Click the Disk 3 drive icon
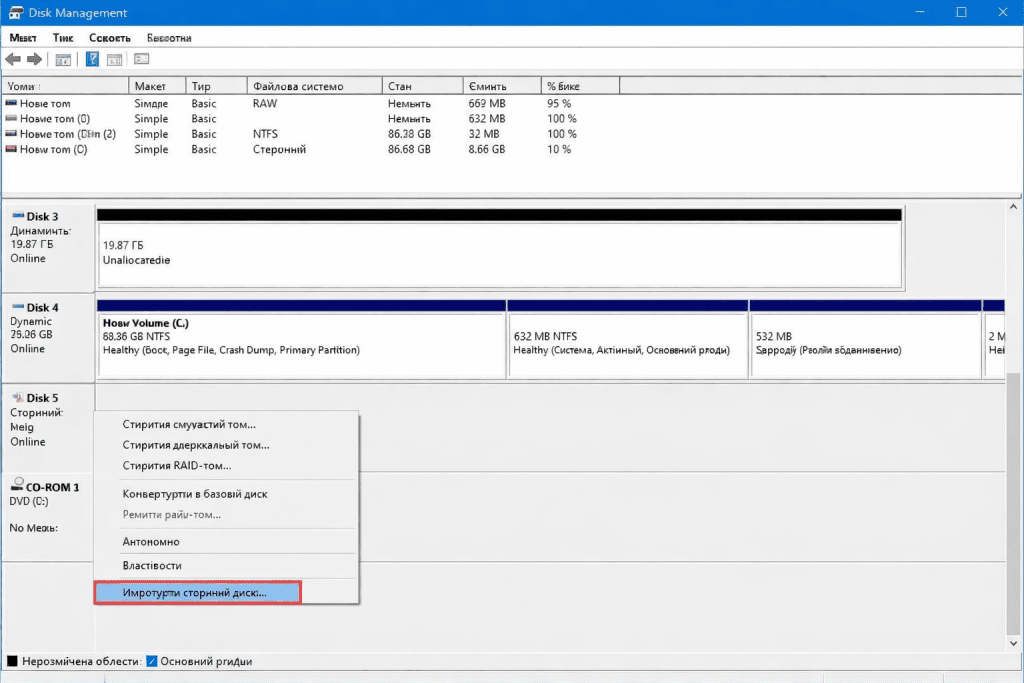This screenshot has height=683, width=1024. tap(16, 216)
